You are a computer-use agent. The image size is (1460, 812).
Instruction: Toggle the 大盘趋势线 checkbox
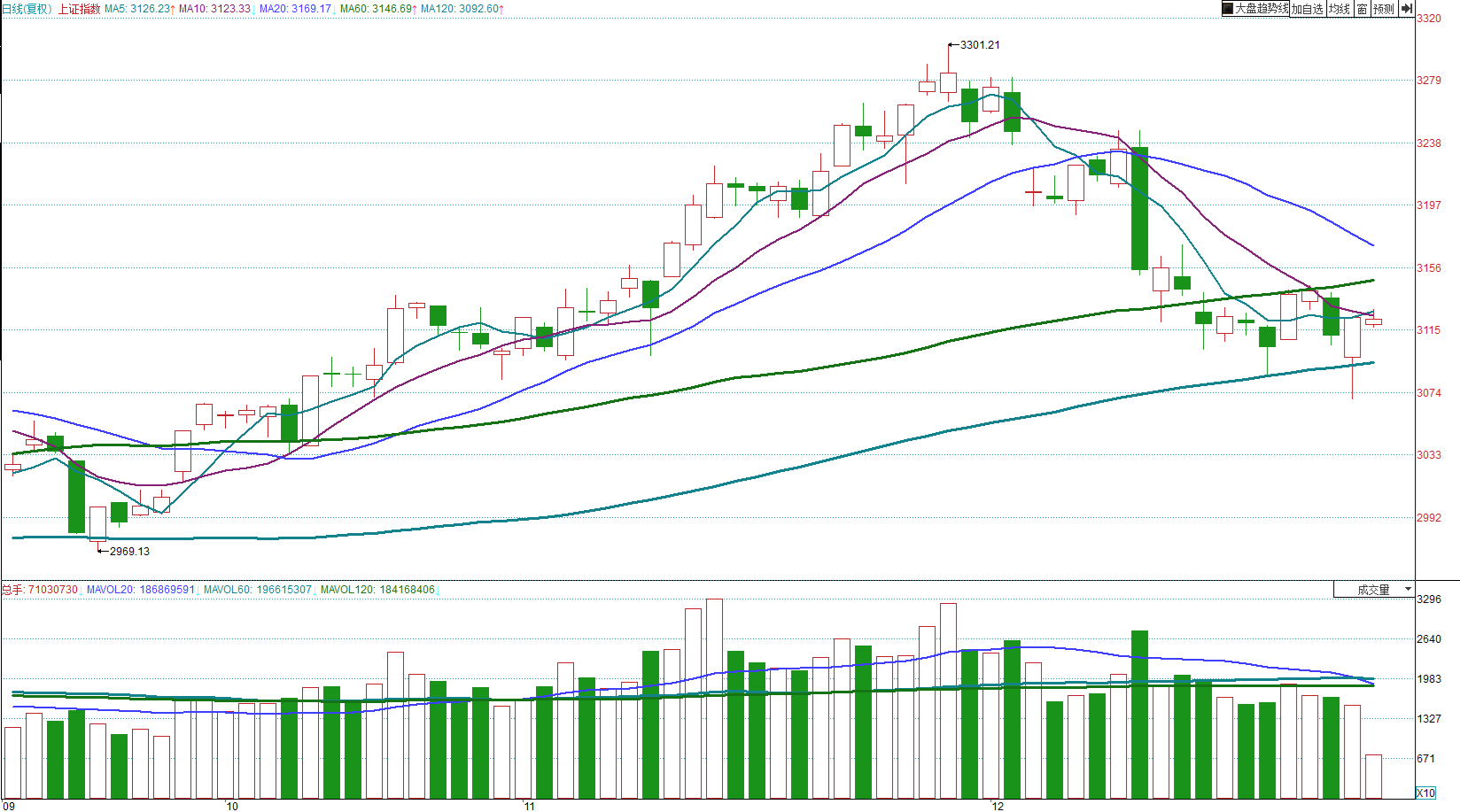coord(1228,9)
